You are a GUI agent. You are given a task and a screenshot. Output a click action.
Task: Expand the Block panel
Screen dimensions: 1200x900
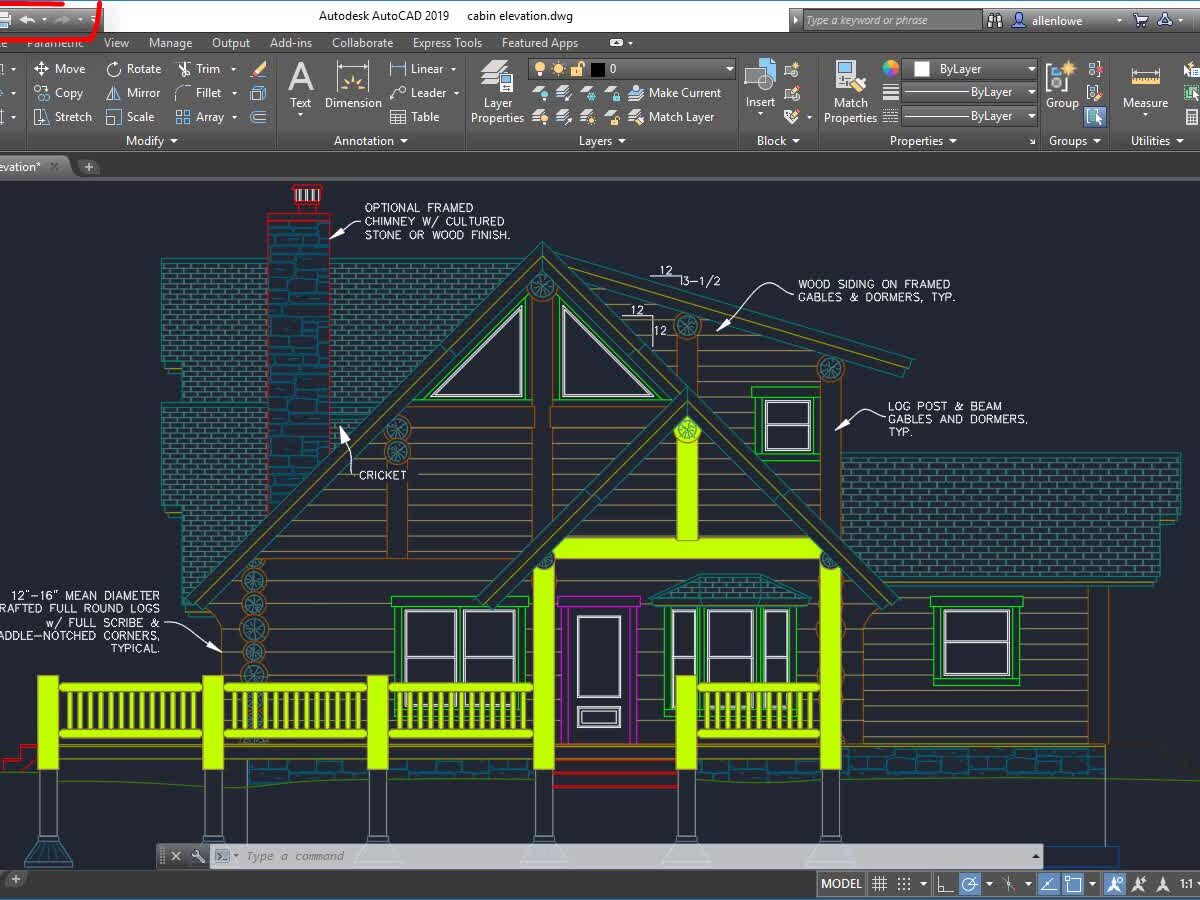(x=778, y=141)
